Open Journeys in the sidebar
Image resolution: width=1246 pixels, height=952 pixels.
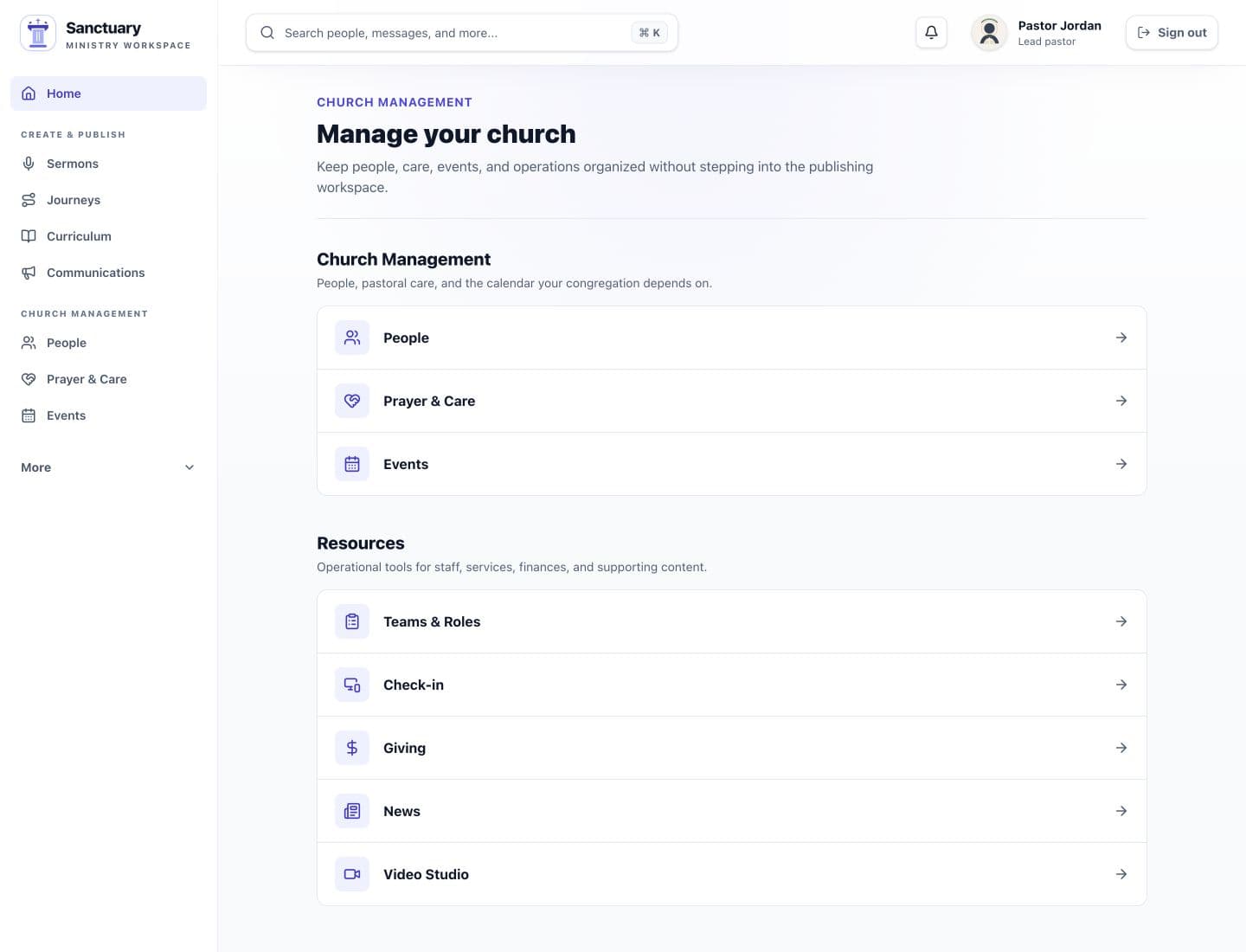click(108, 200)
